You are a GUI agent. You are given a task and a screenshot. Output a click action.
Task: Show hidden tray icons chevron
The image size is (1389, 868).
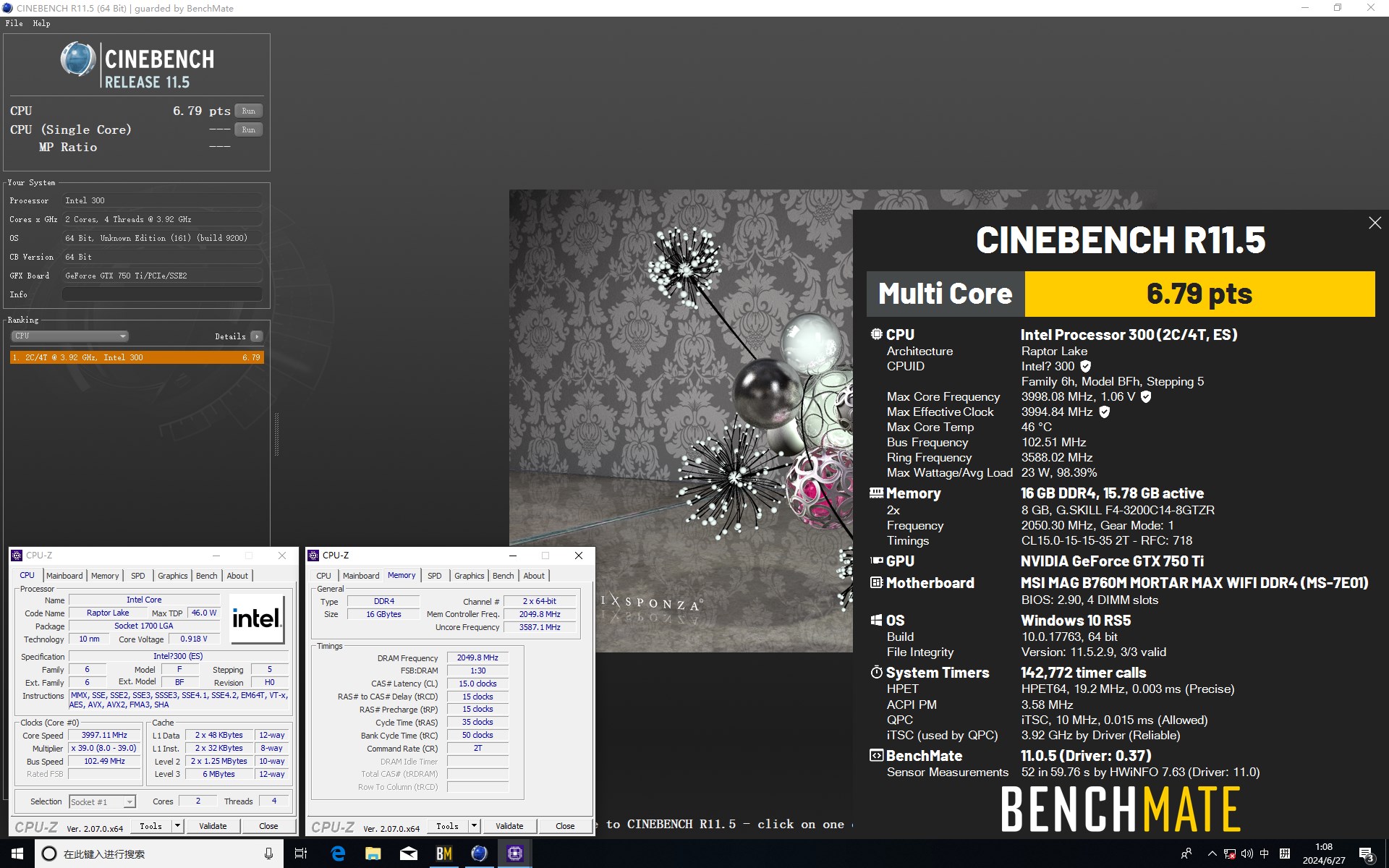[x=1212, y=854]
